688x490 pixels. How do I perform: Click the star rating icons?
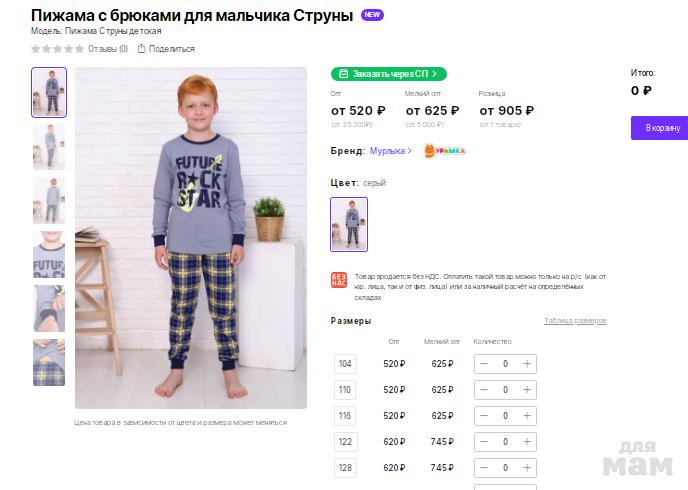(57, 48)
